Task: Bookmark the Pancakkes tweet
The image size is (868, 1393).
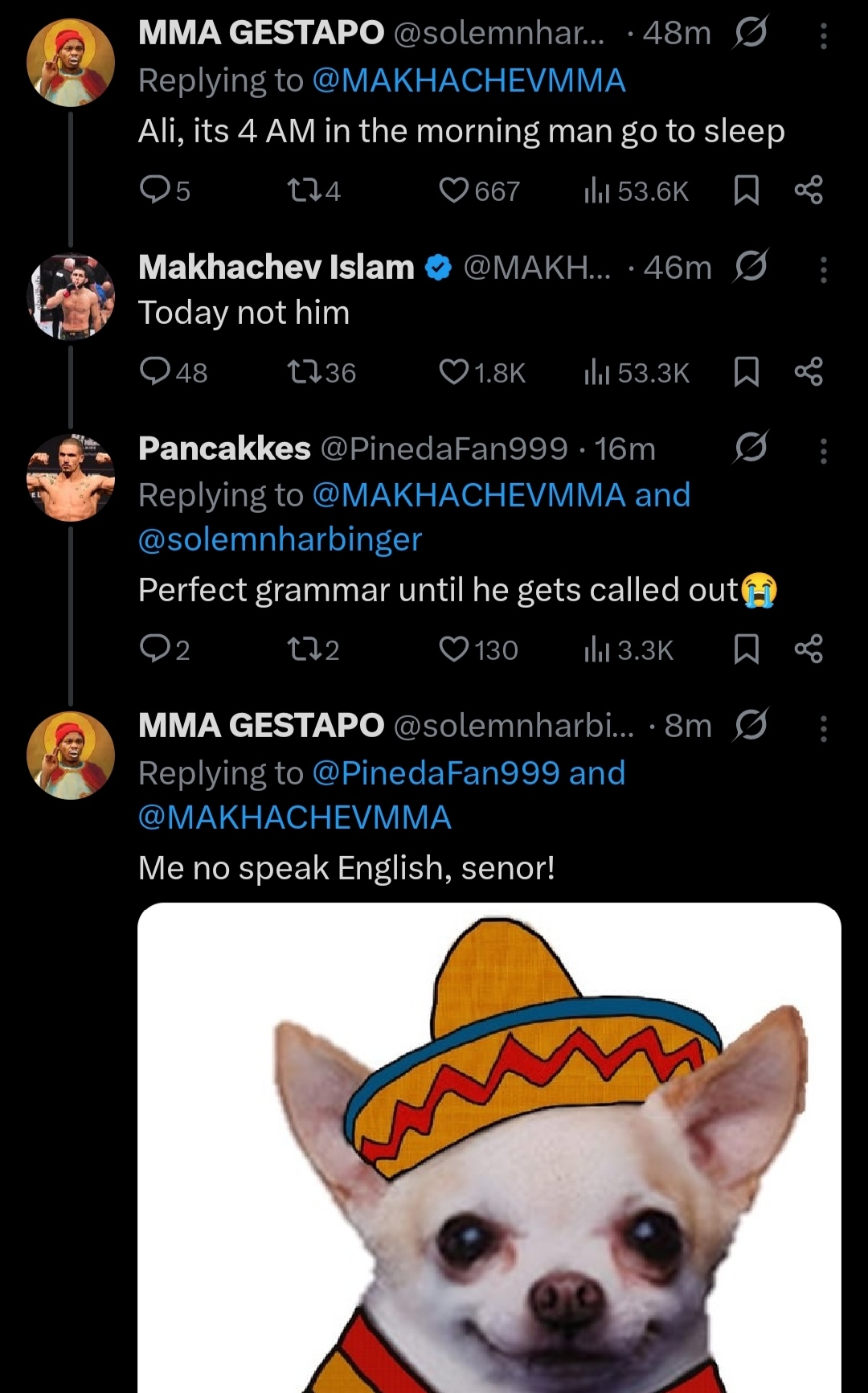Action: coord(747,649)
